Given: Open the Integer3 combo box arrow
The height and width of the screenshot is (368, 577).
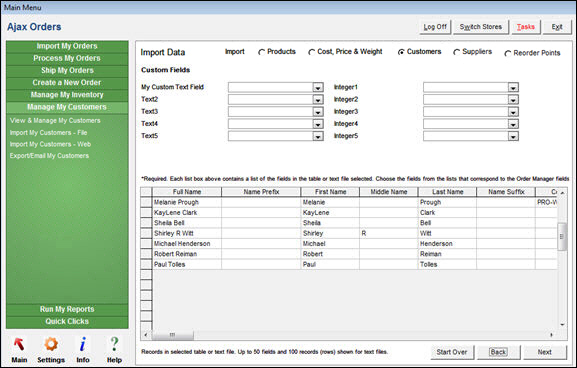Looking at the screenshot, I should [x=513, y=112].
